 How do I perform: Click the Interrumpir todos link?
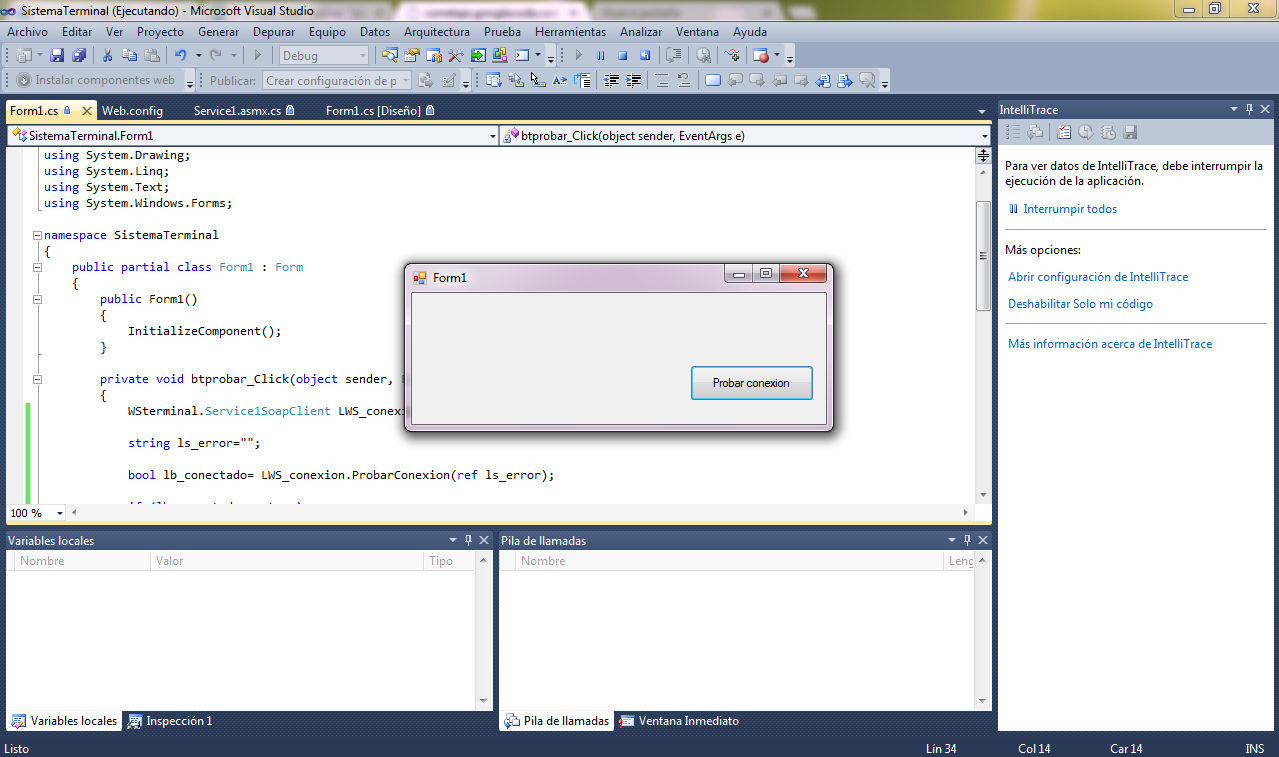[x=1070, y=209]
